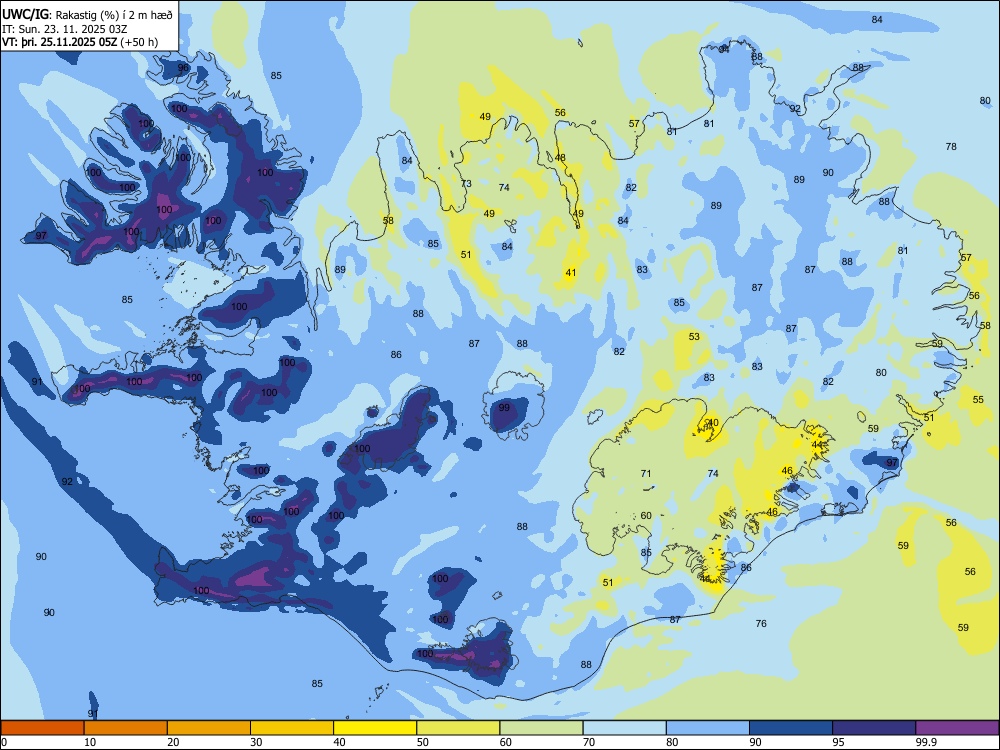Click the '0' label on the color scale

pos(4,742)
